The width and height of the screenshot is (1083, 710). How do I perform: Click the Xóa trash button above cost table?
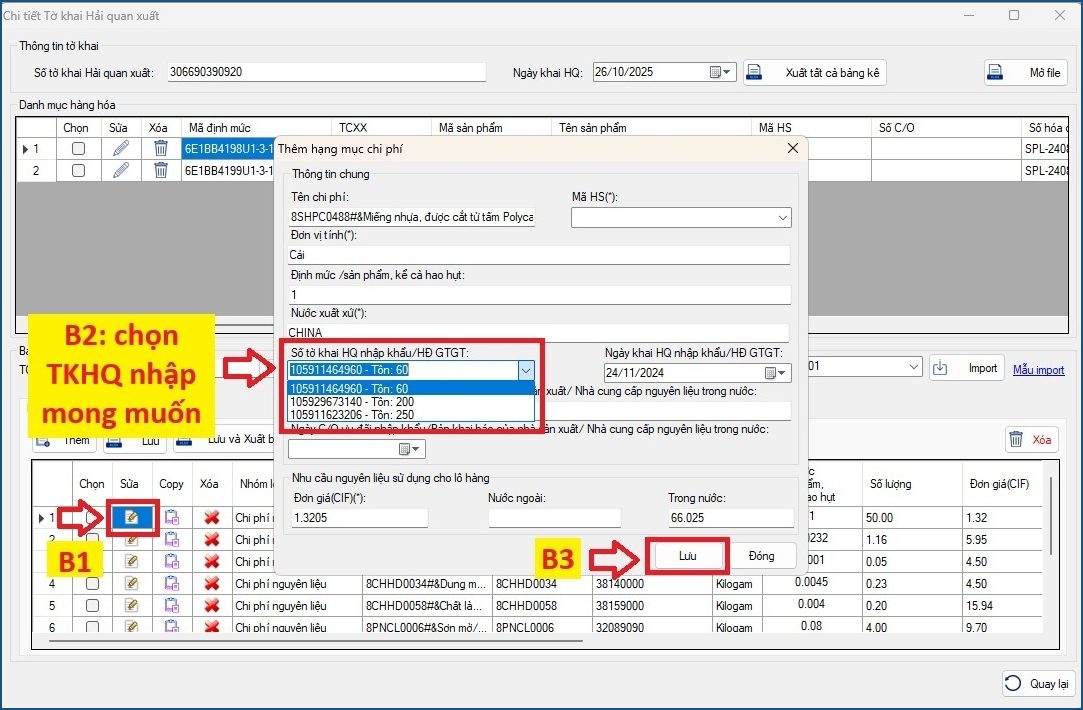(x=1031, y=439)
